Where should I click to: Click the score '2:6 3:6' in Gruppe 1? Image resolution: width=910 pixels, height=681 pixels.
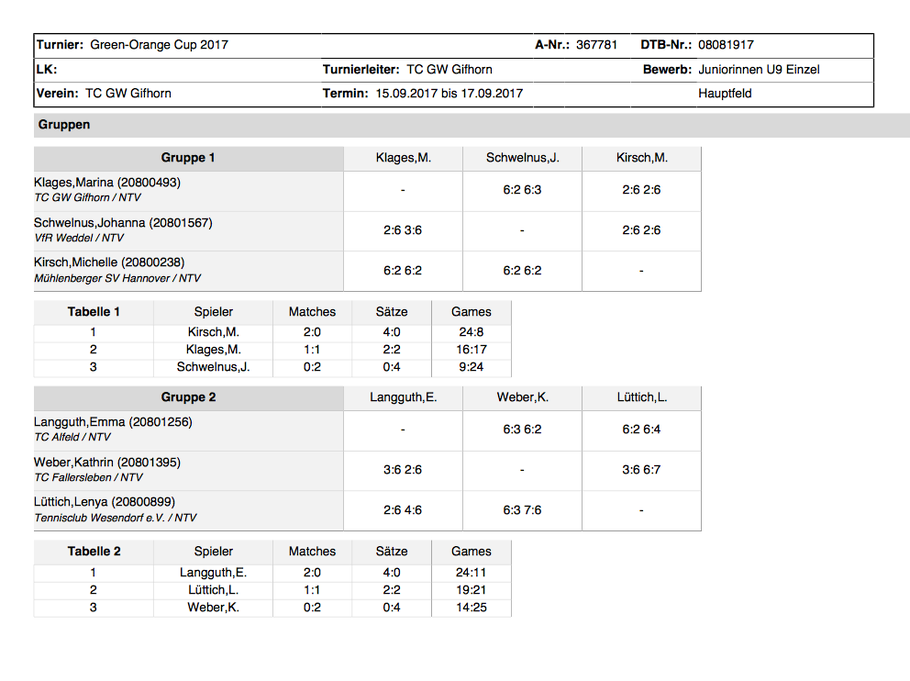point(403,230)
